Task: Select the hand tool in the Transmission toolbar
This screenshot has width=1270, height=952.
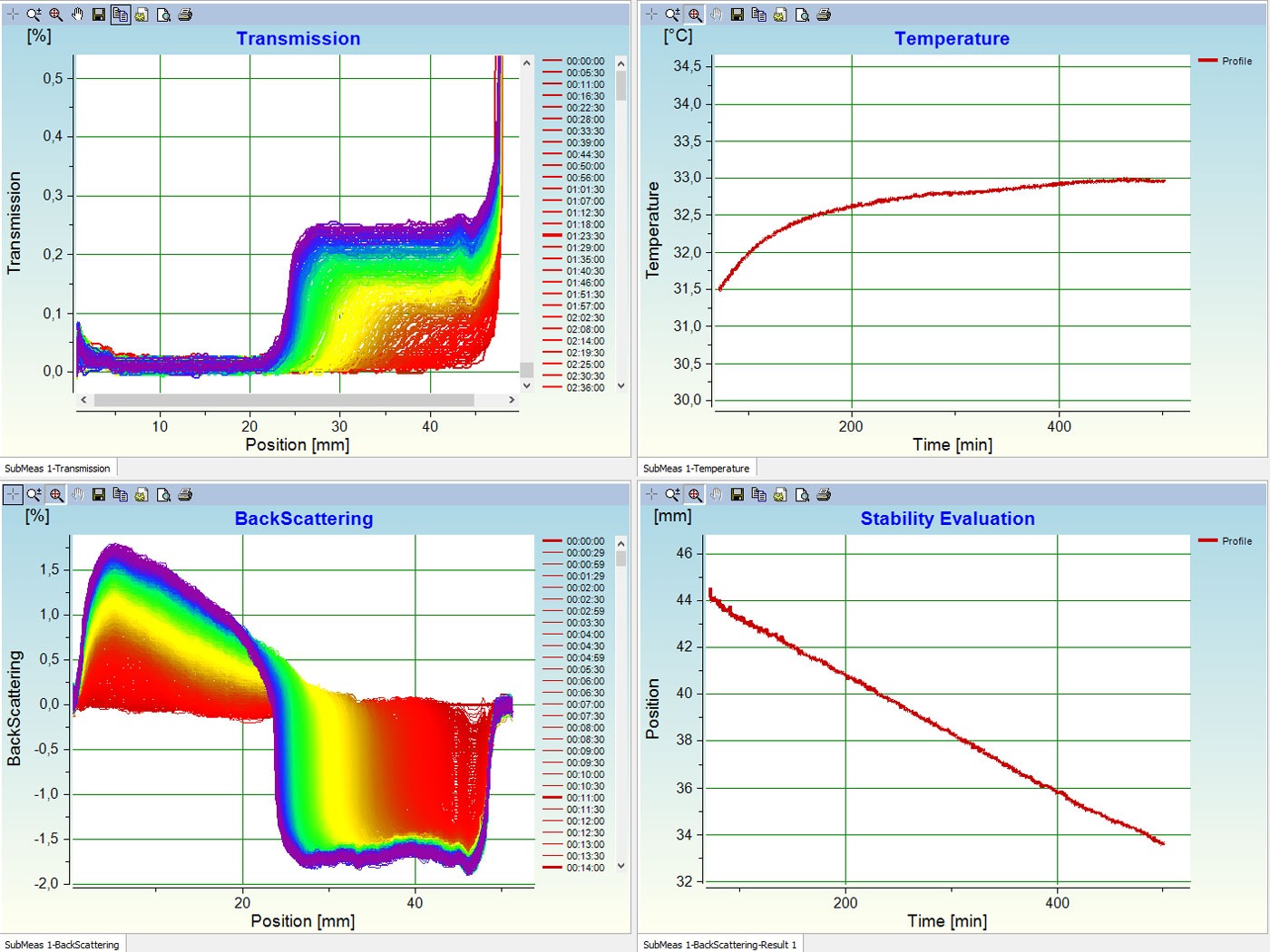Action: pyautogui.click(x=77, y=14)
